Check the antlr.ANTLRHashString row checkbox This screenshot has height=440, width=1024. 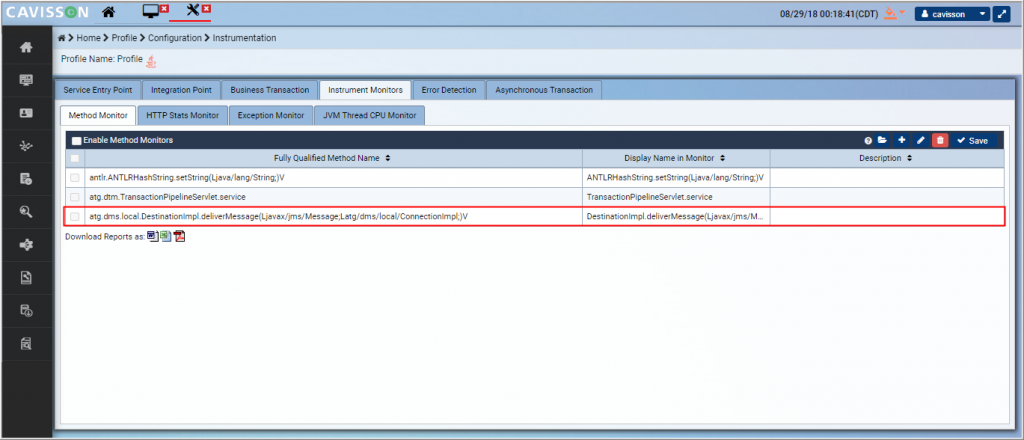coord(75,177)
